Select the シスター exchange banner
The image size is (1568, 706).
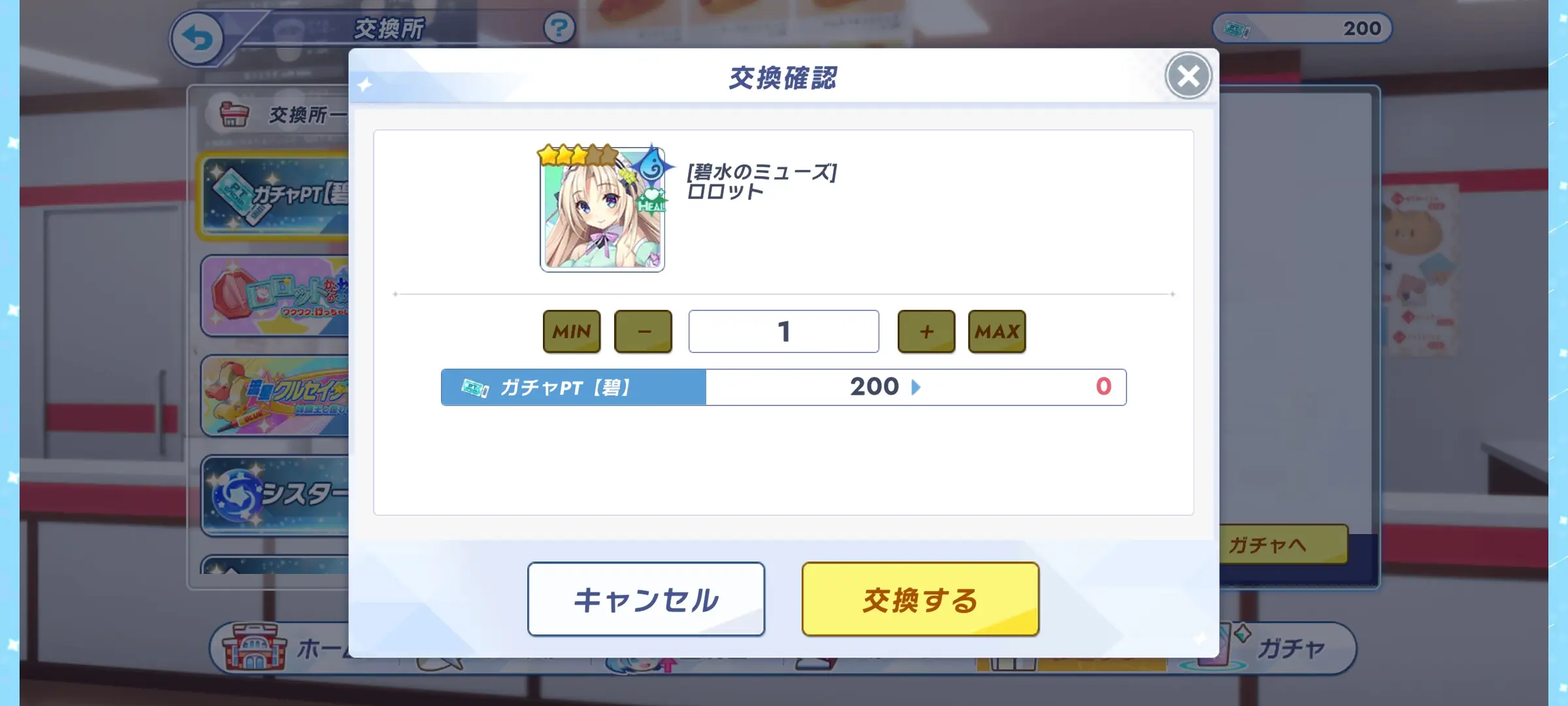[274, 496]
